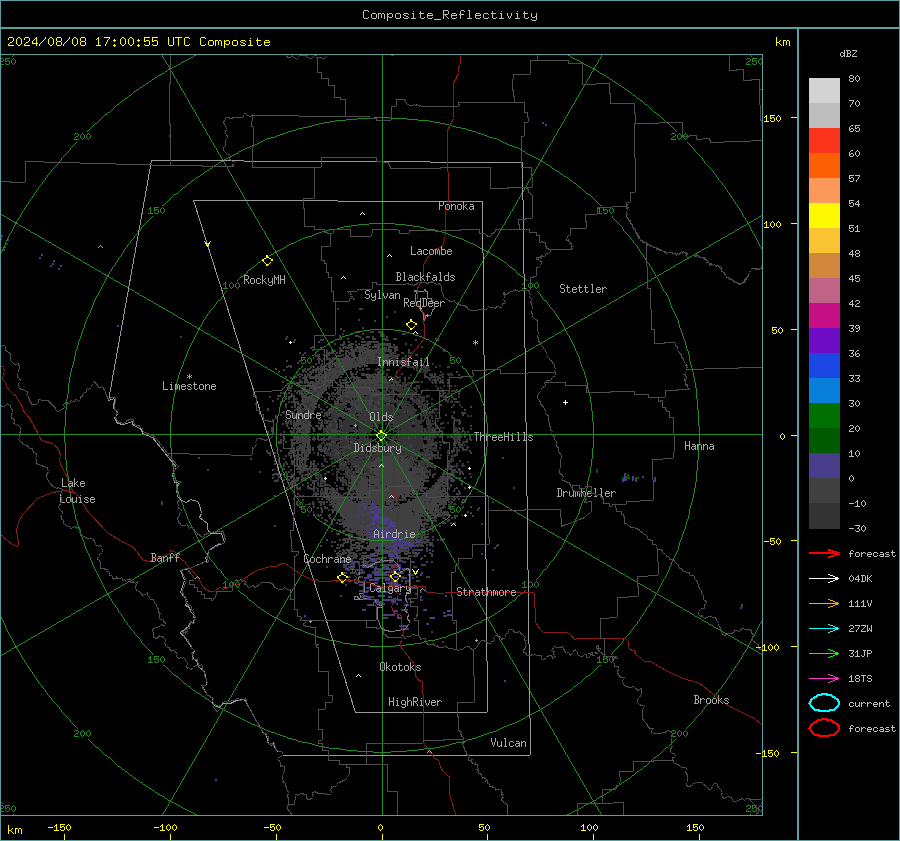Choose the magenta 18TS arrow legend icon
The image size is (900, 841).
[824, 679]
